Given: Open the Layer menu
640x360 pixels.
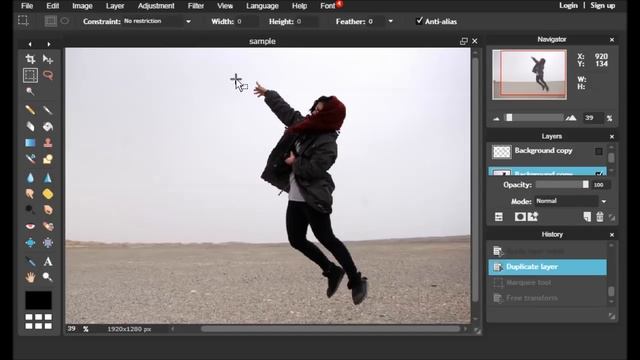Looking at the screenshot, I should coord(115,6).
